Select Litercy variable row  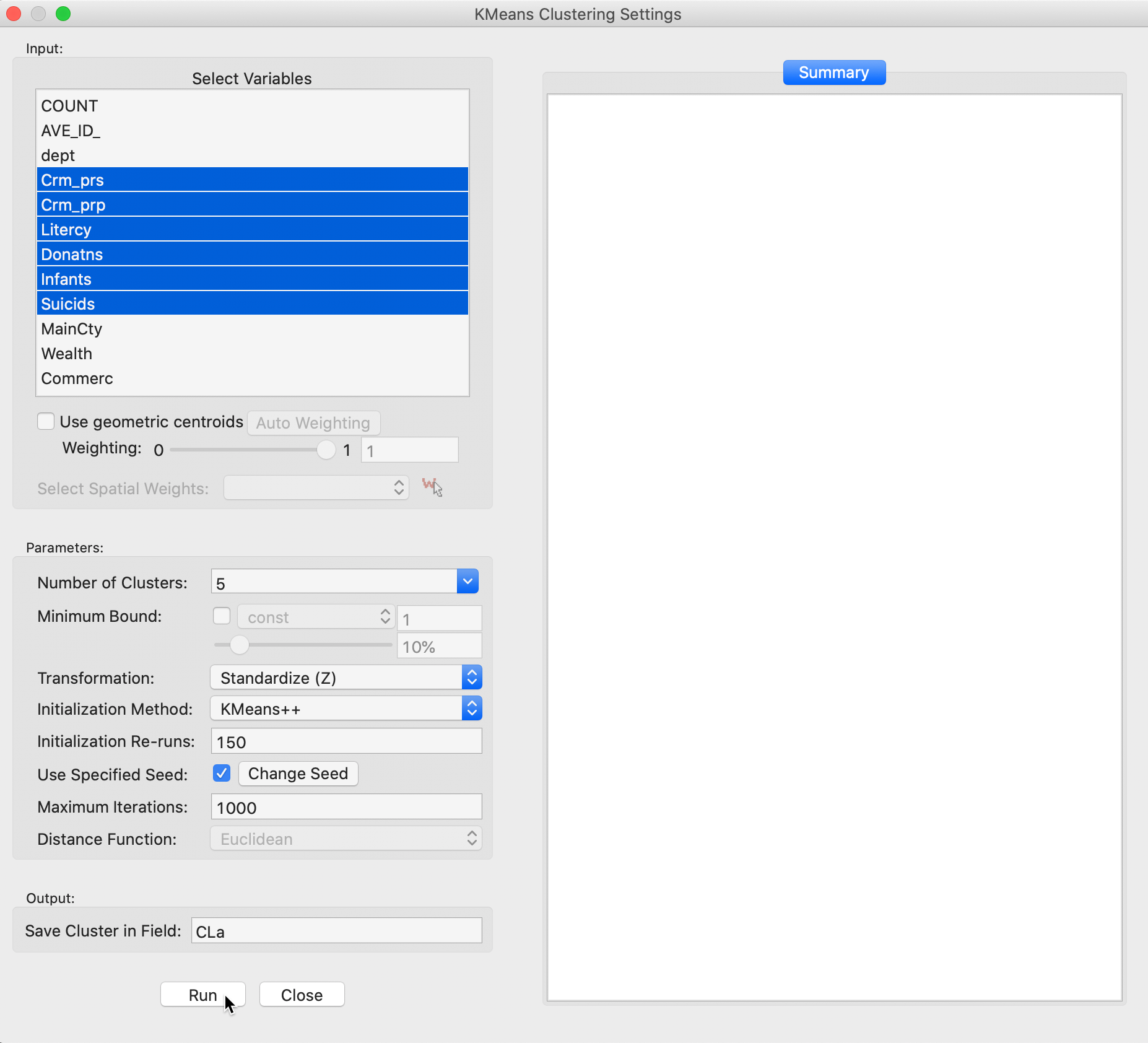(x=253, y=229)
